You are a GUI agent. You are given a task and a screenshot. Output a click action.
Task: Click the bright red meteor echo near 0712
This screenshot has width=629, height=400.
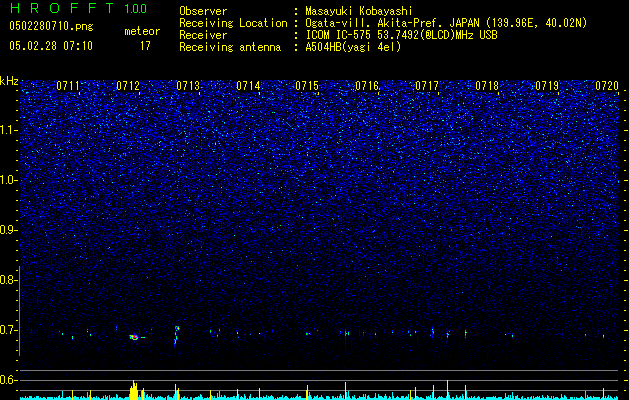134,337
